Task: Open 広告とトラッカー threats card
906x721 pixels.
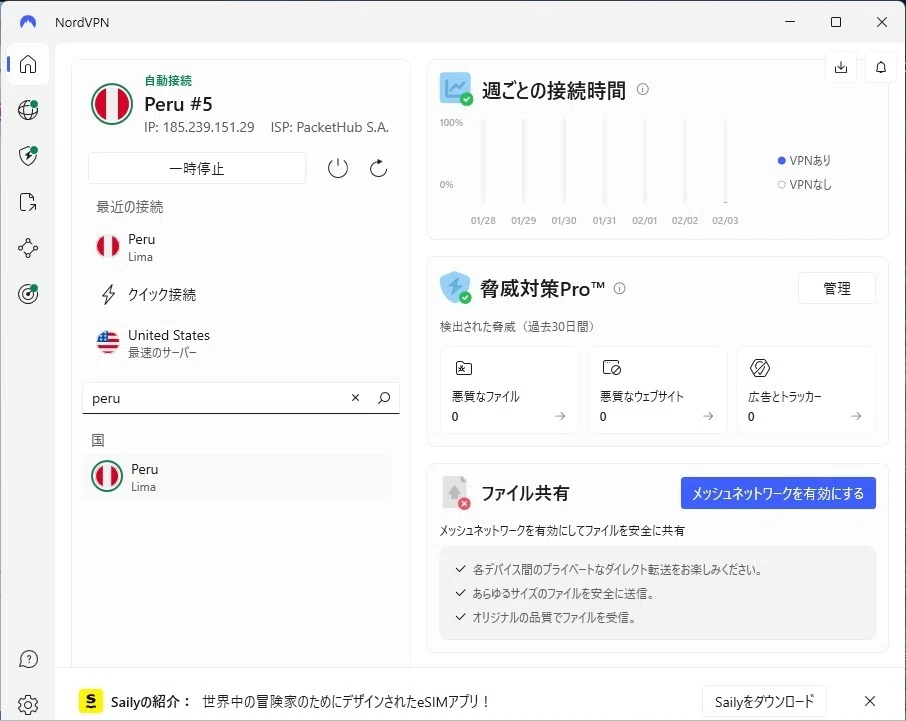Action: (x=805, y=390)
